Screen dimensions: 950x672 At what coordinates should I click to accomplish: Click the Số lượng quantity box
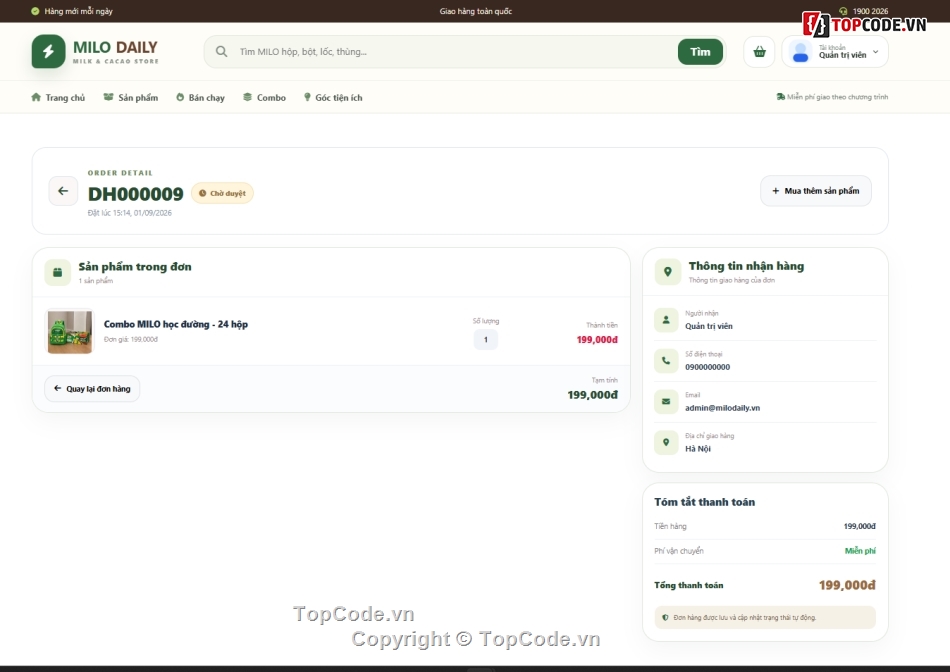click(x=485, y=339)
